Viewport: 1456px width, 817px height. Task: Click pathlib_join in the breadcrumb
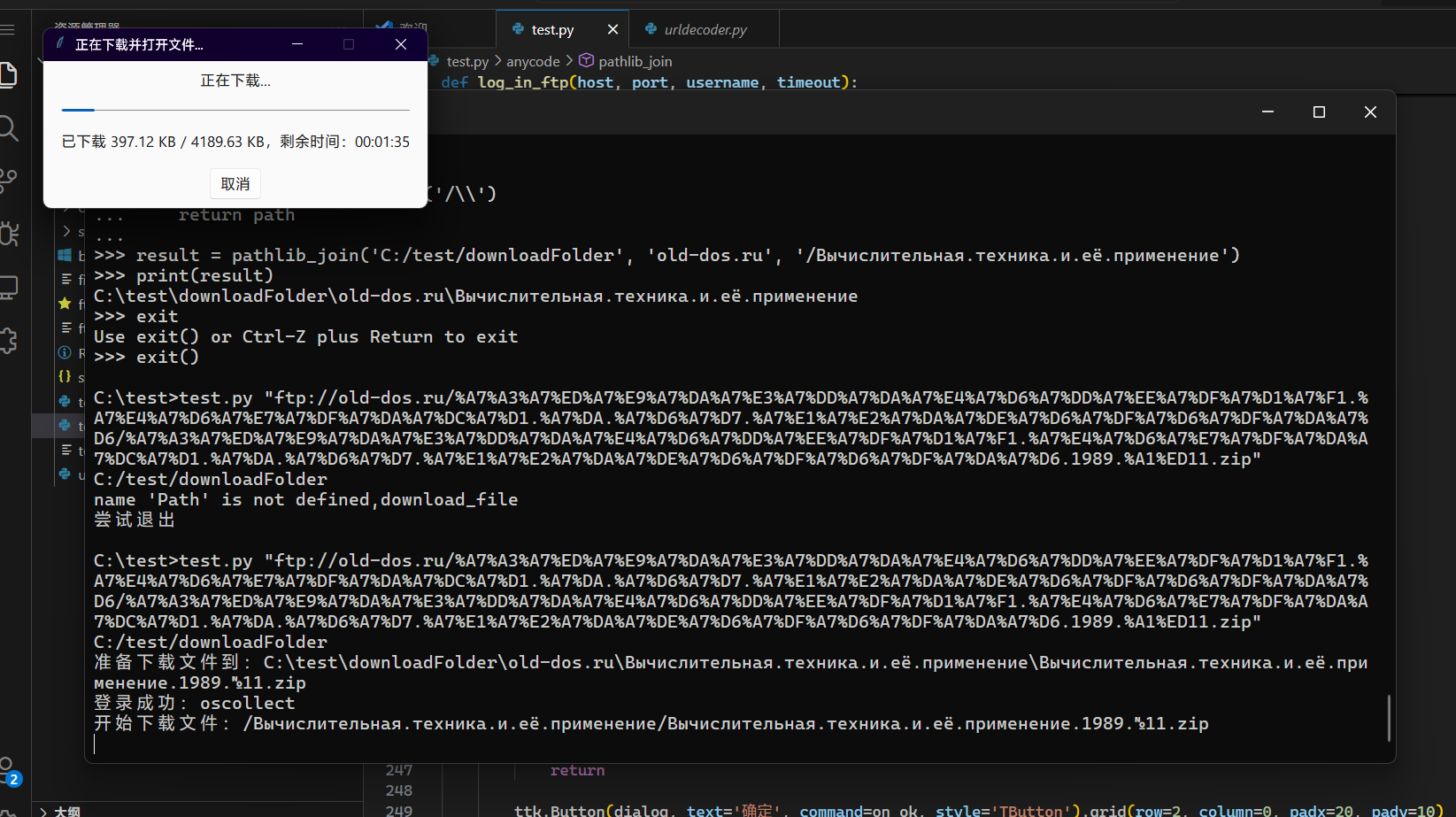coord(635,61)
